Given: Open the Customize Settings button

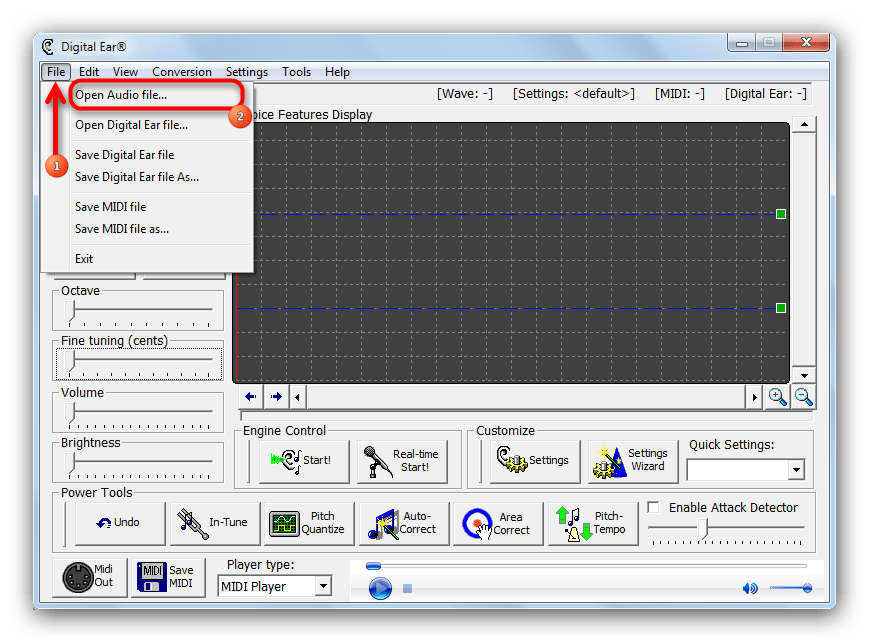Looking at the screenshot, I should click(533, 461).
